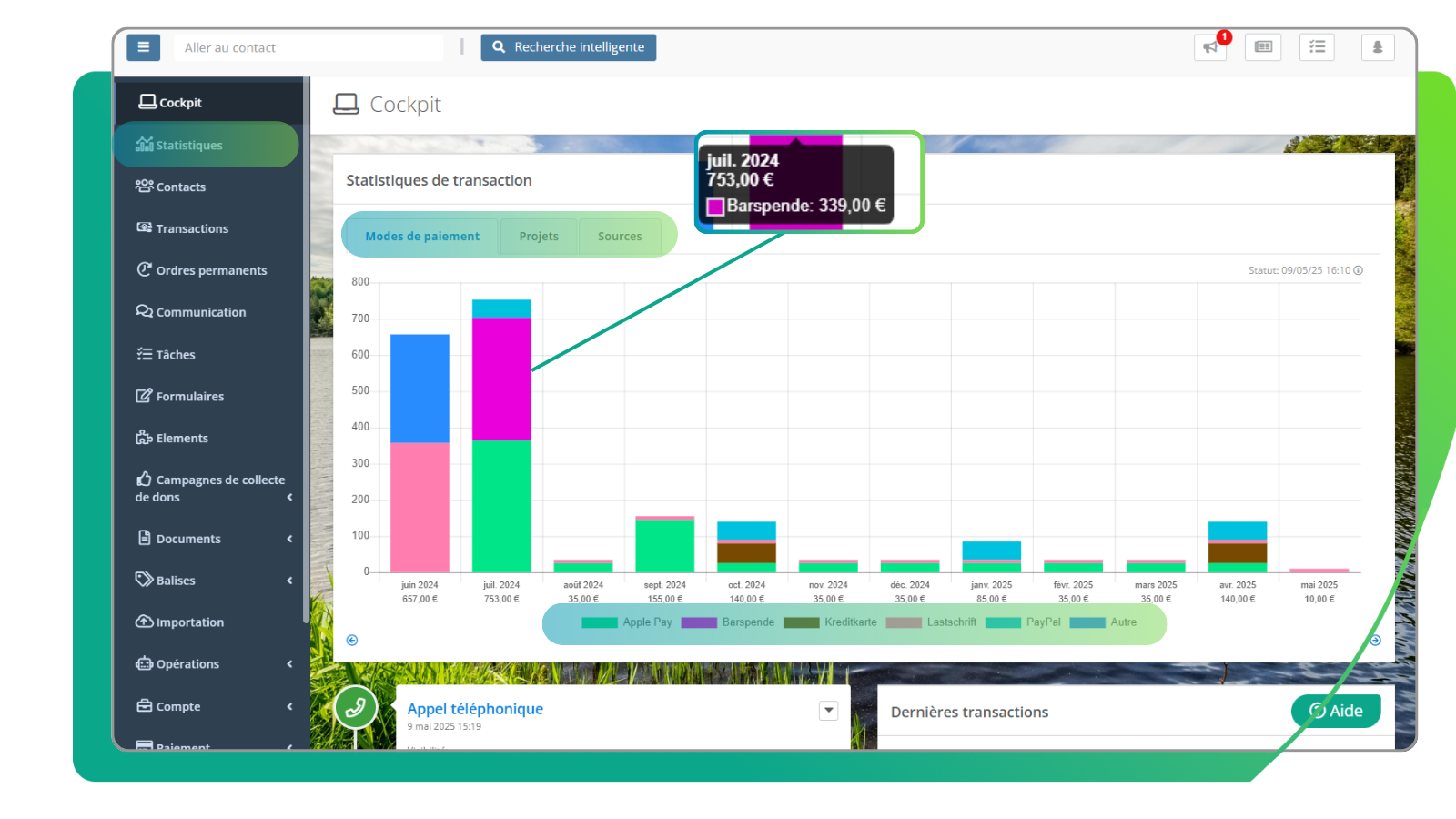This screenshot has height=819, width=1456.
Task: Open the task list icon in top bar
Action: (1317, 47)
